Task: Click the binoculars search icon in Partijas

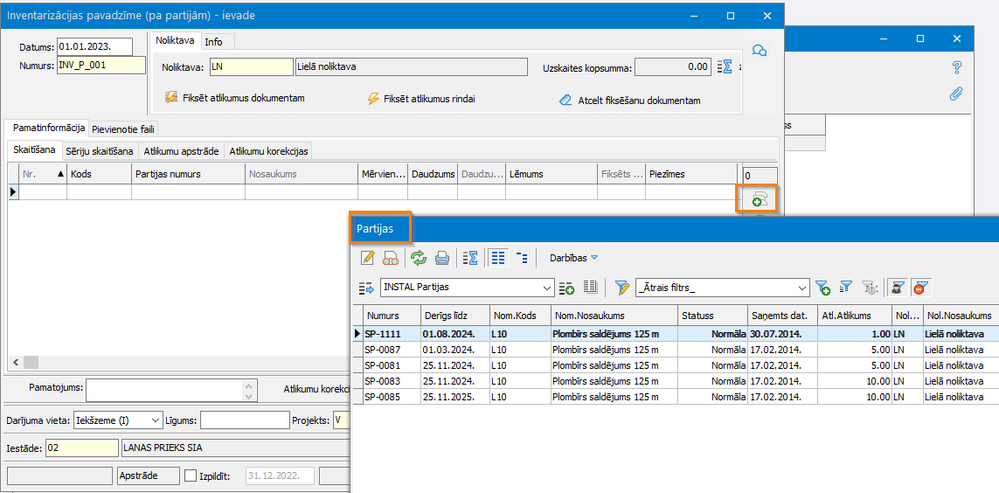Action: pos(390,258)
